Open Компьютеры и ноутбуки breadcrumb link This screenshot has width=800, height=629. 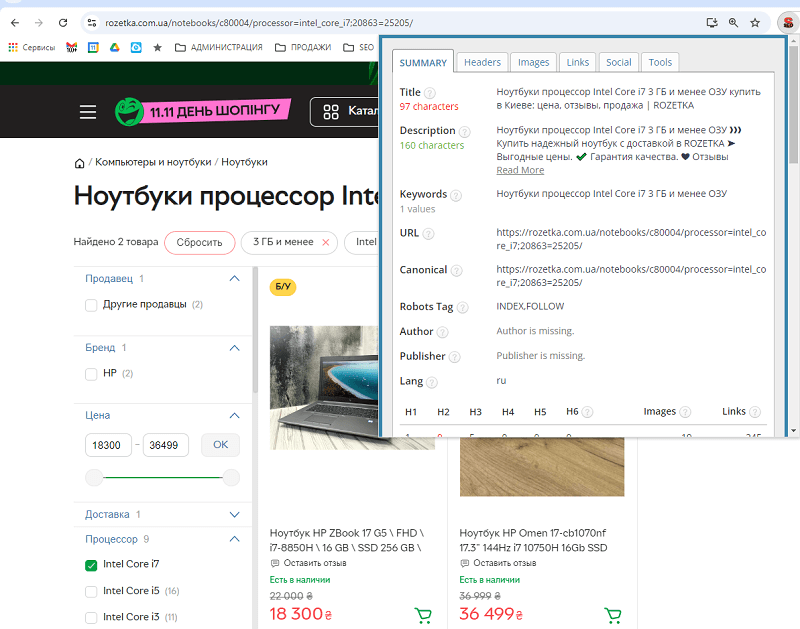point(153,162)
